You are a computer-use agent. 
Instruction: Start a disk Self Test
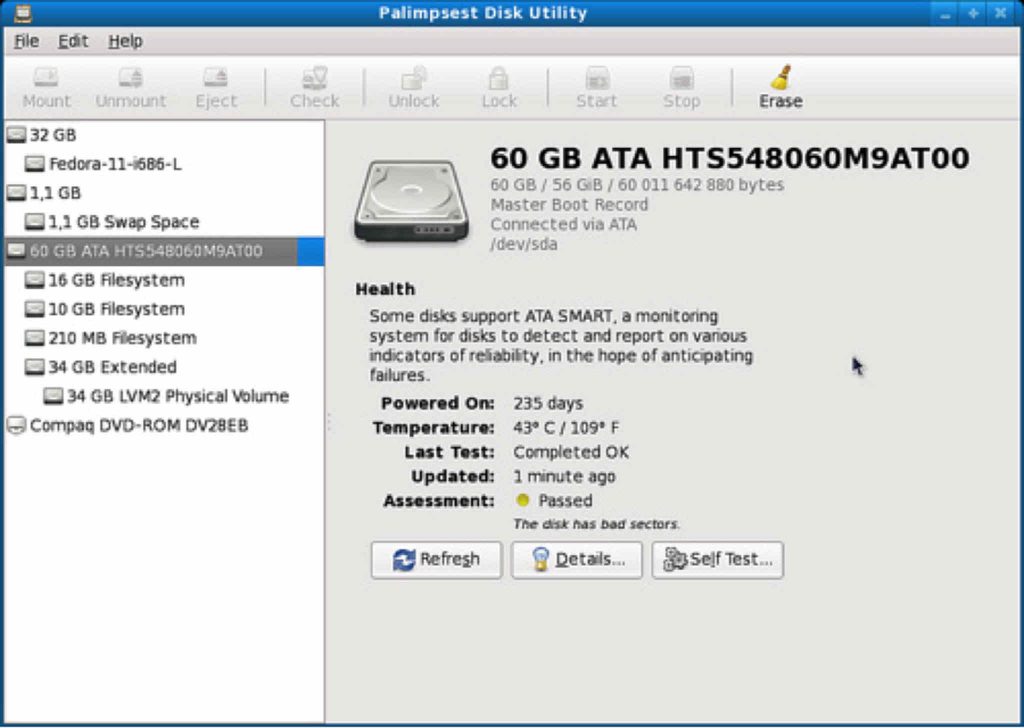tap(718, 560)
